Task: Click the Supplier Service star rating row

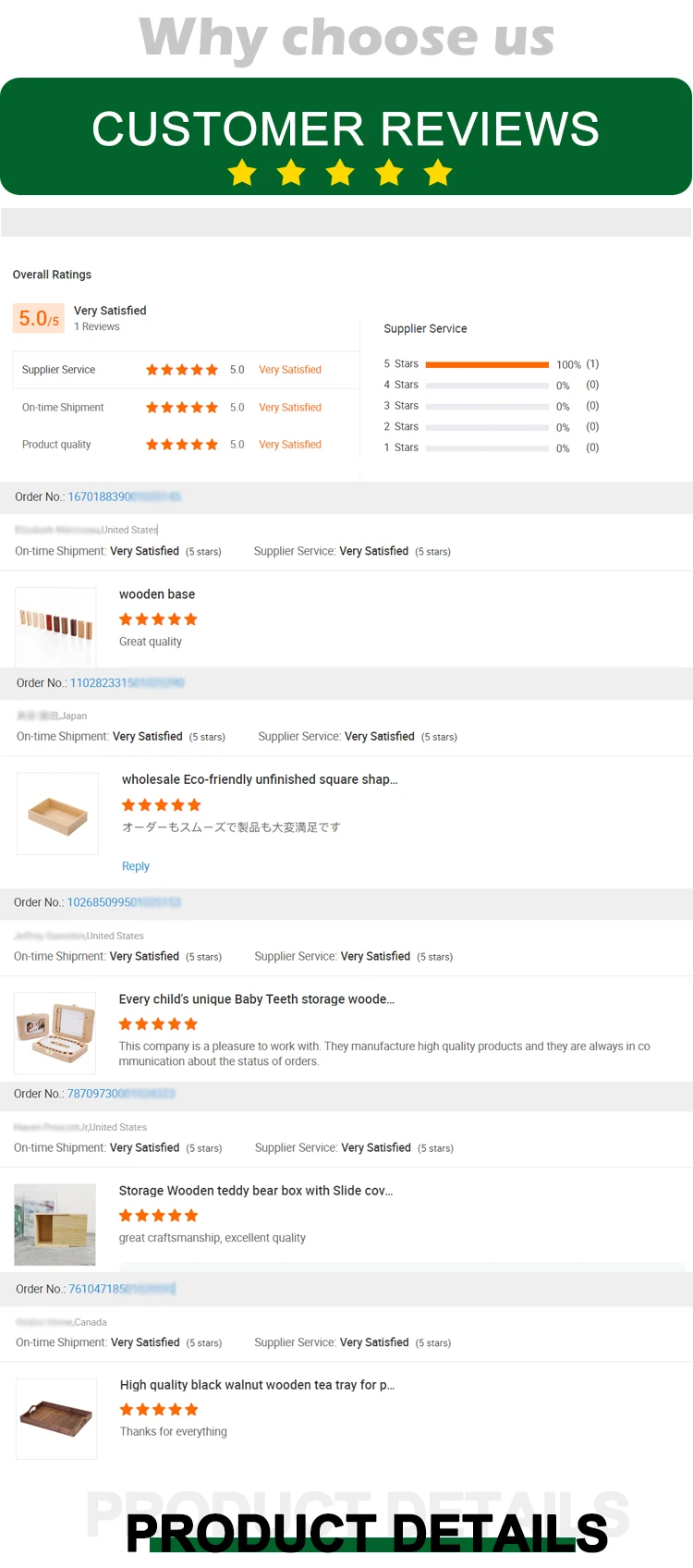Action: 182,370
